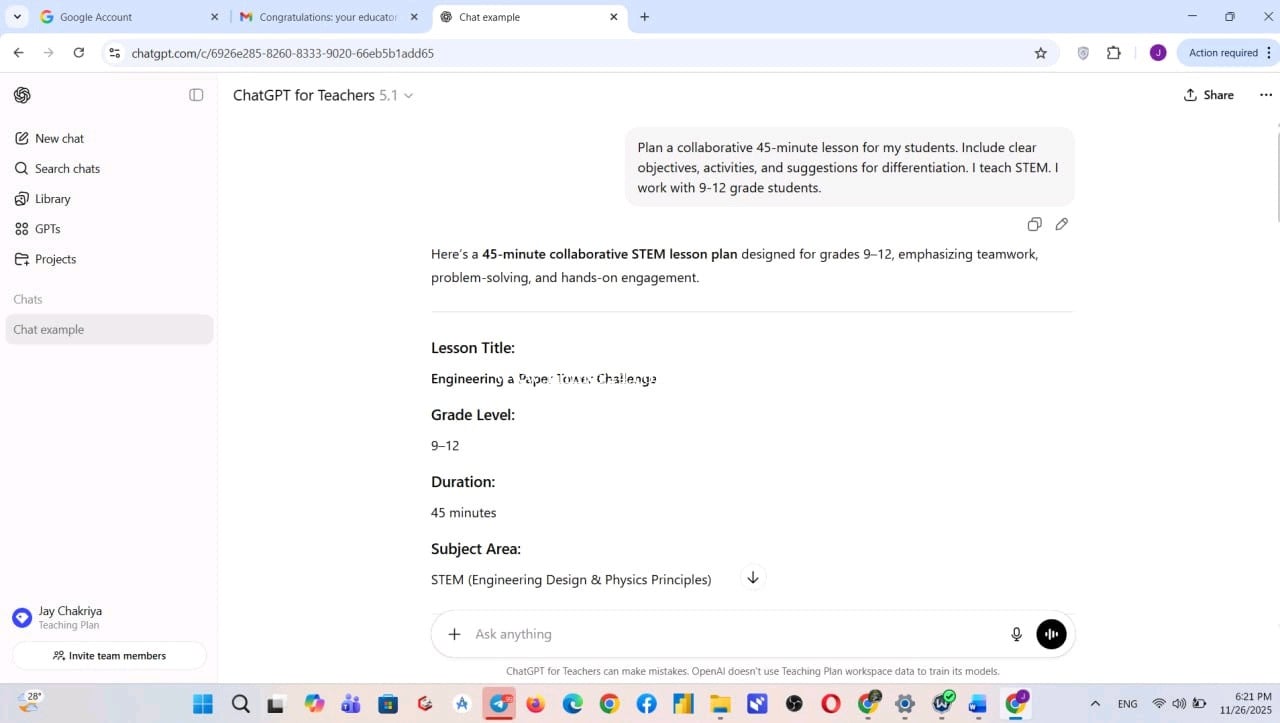Open Library in the sidebar
This screenshot has height=723, width=1280.
point(52,199)
